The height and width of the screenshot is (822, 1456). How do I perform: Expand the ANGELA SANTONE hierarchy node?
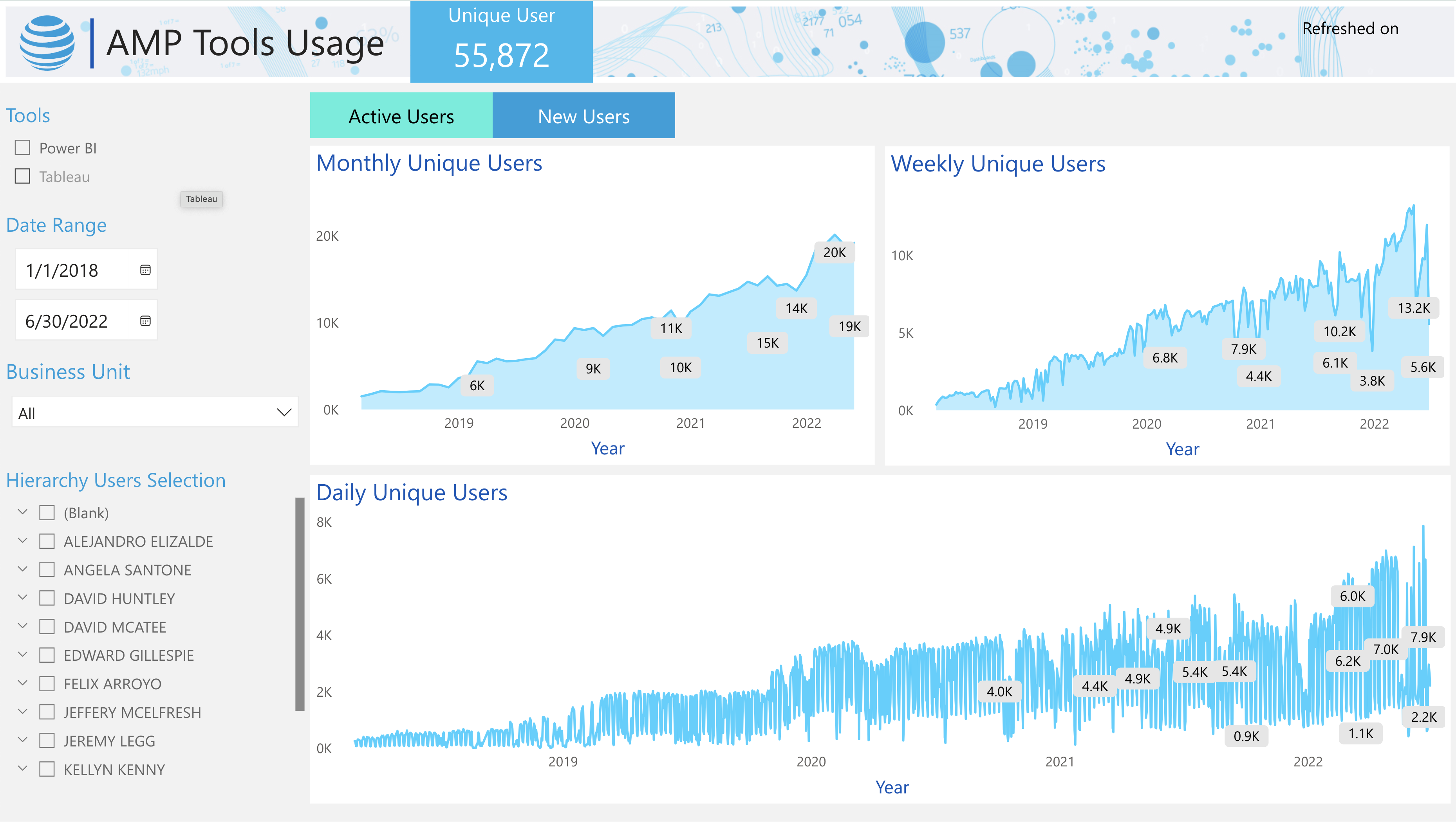click(x=23, y=569)
